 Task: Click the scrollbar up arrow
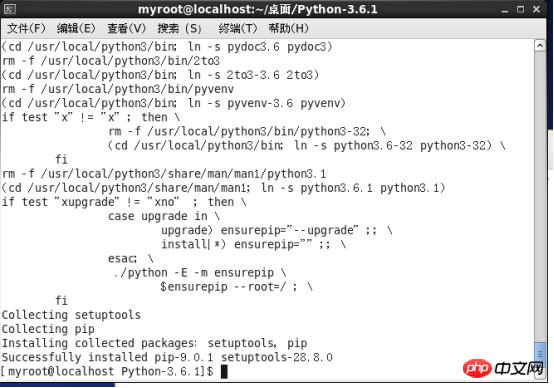pos(540,46)
